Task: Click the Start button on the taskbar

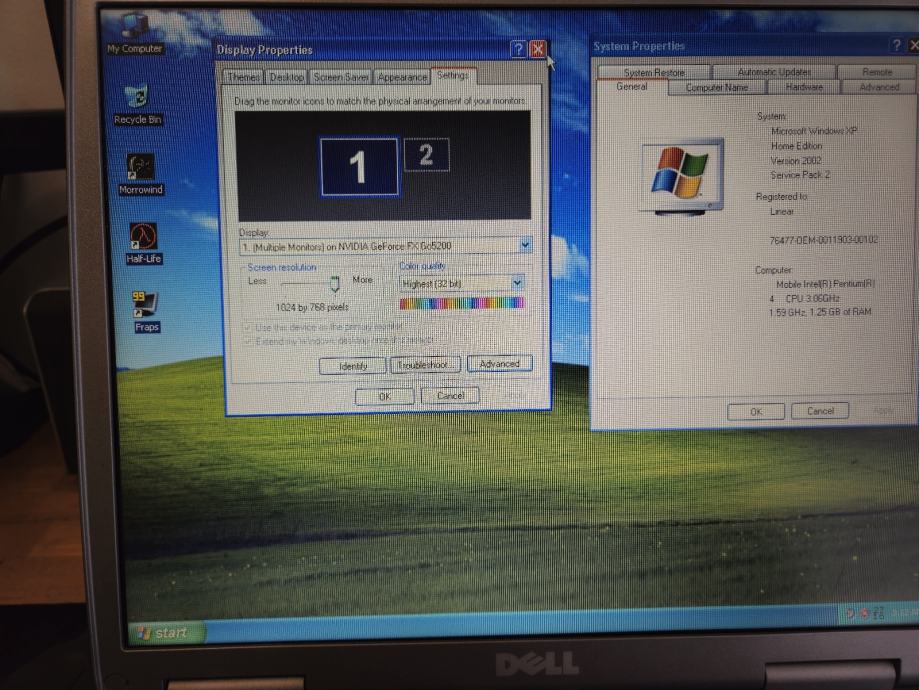Action: tap(166, 633)
